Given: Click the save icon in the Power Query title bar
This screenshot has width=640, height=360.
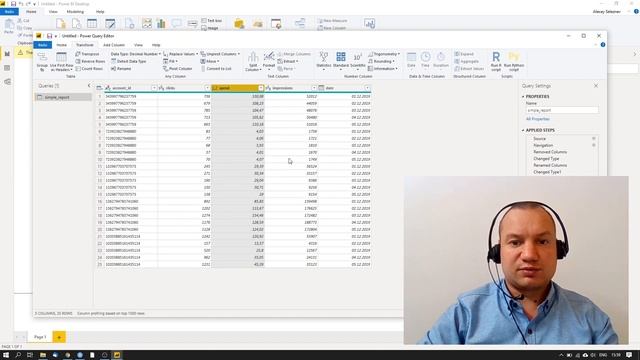Looking at the screenshot, I should (49, 36).
